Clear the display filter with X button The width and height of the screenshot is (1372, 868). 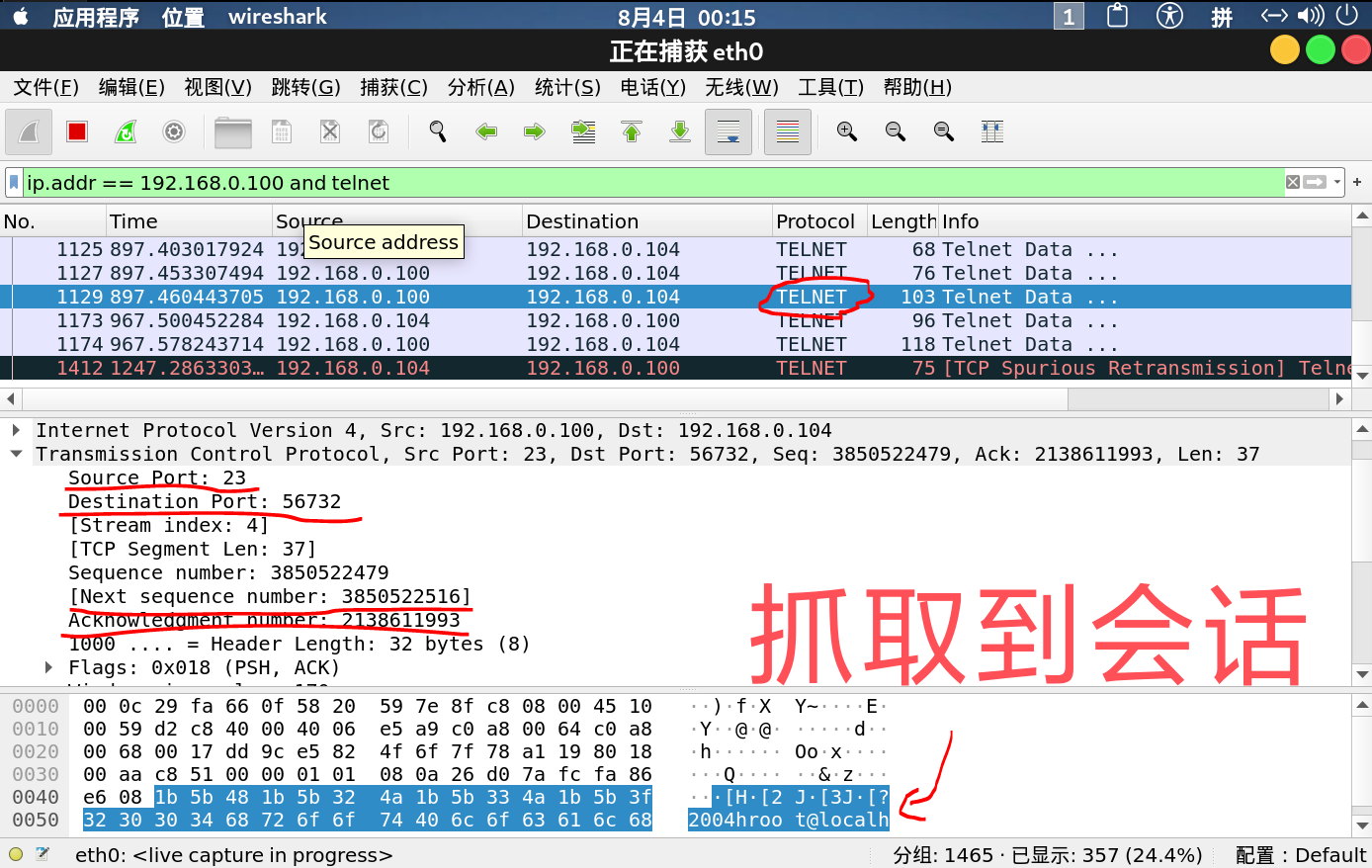click(x=1293, y=182)
